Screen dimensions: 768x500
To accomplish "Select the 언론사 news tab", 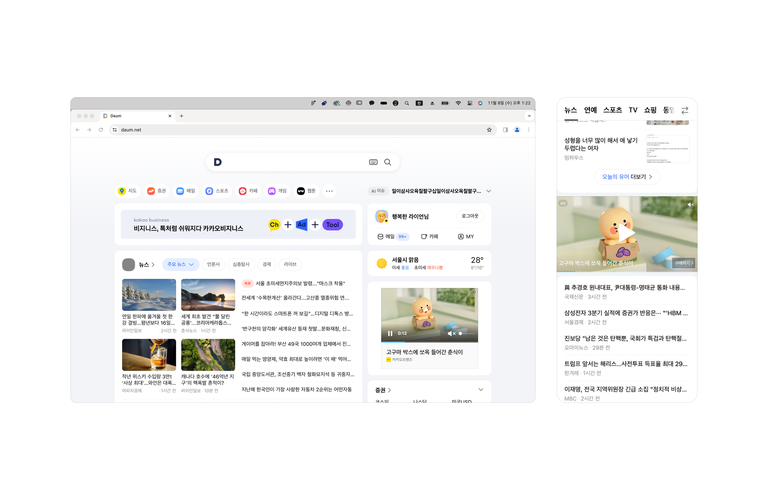I will [213, 264].
